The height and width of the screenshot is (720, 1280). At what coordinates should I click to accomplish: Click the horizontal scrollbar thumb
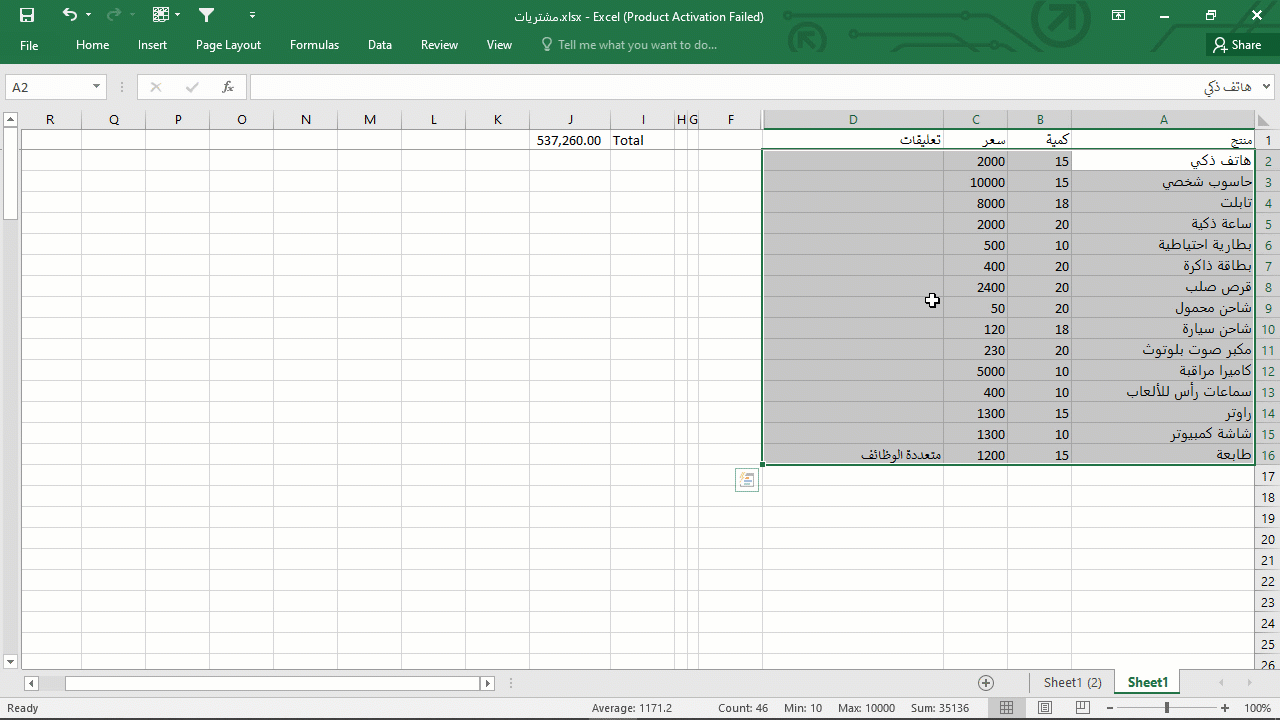click(273, 684)
